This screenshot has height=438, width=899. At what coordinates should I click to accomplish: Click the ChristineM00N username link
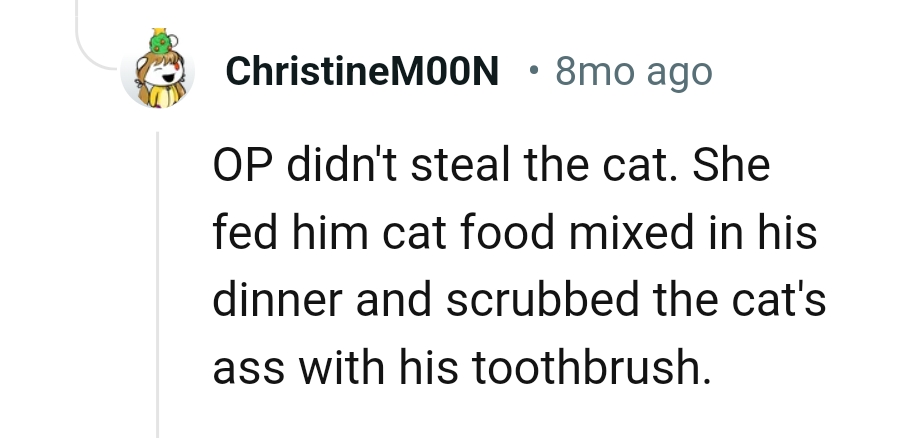tap(362, 72)
